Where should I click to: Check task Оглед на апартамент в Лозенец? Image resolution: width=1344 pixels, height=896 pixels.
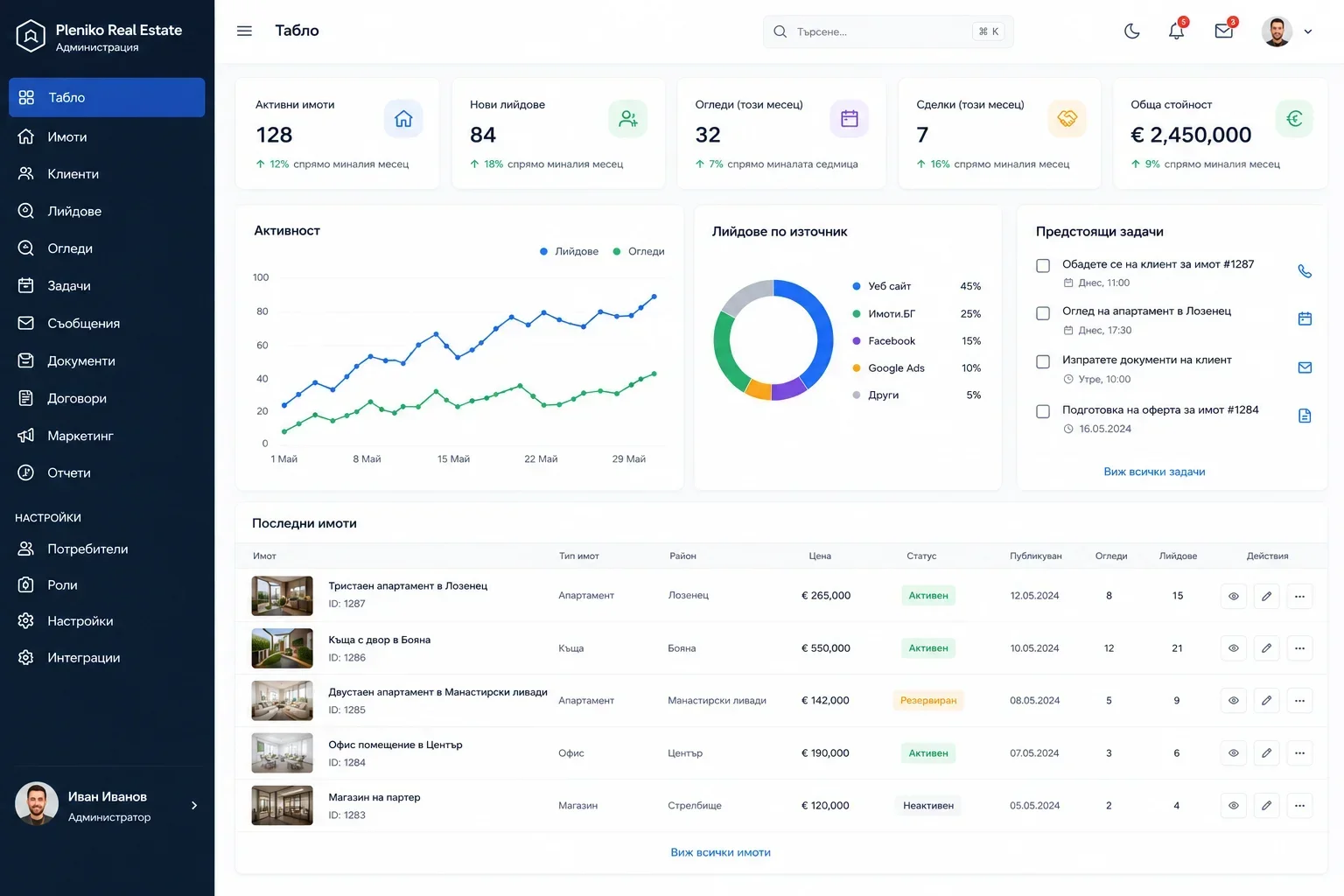click(x=1043, y=313)
